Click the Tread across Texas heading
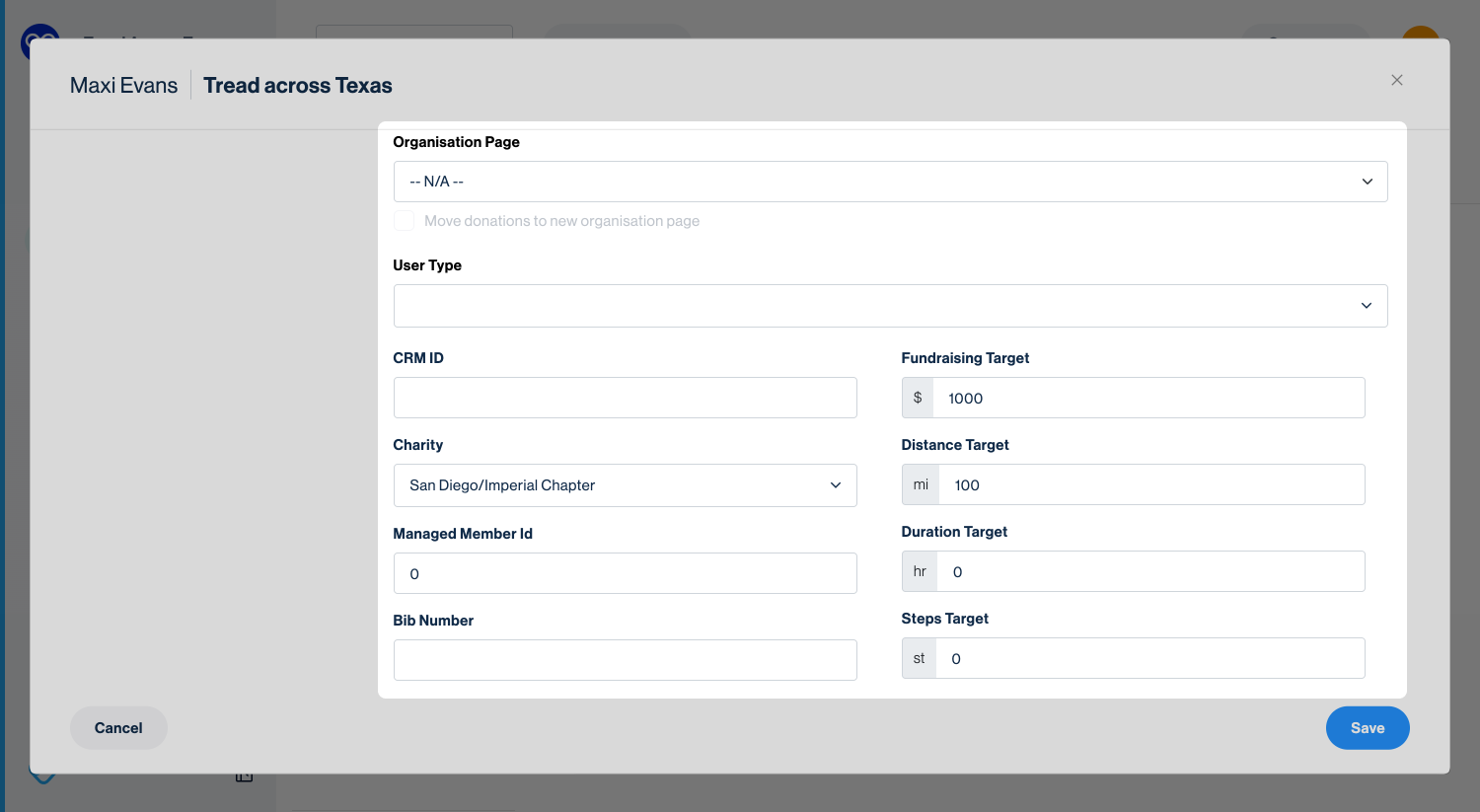1480x812 pixels. point(297,86)
